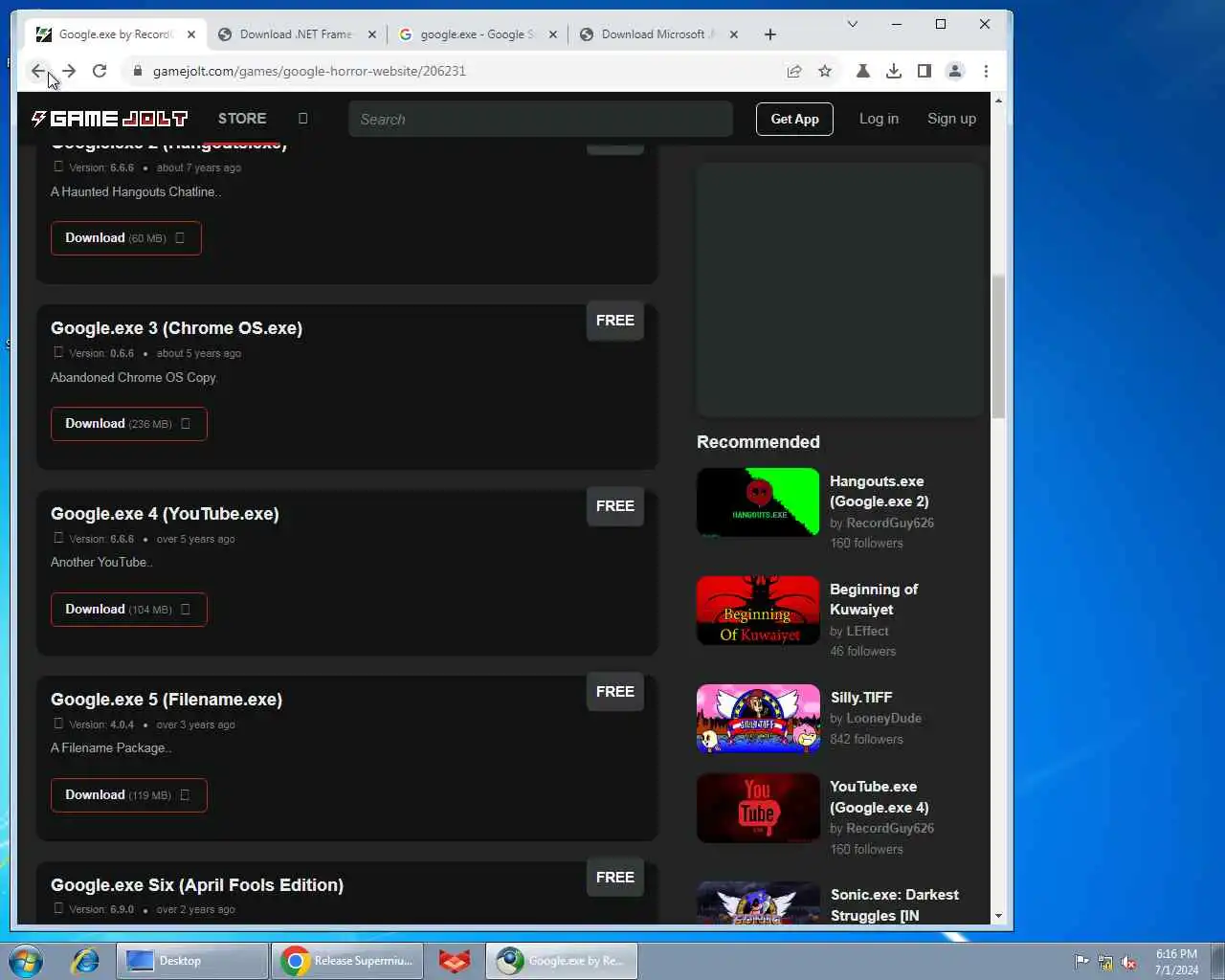Click the scrollbar down arrow
The height and width of the screenshot is (980, 1225).
[x=998, y=916]
